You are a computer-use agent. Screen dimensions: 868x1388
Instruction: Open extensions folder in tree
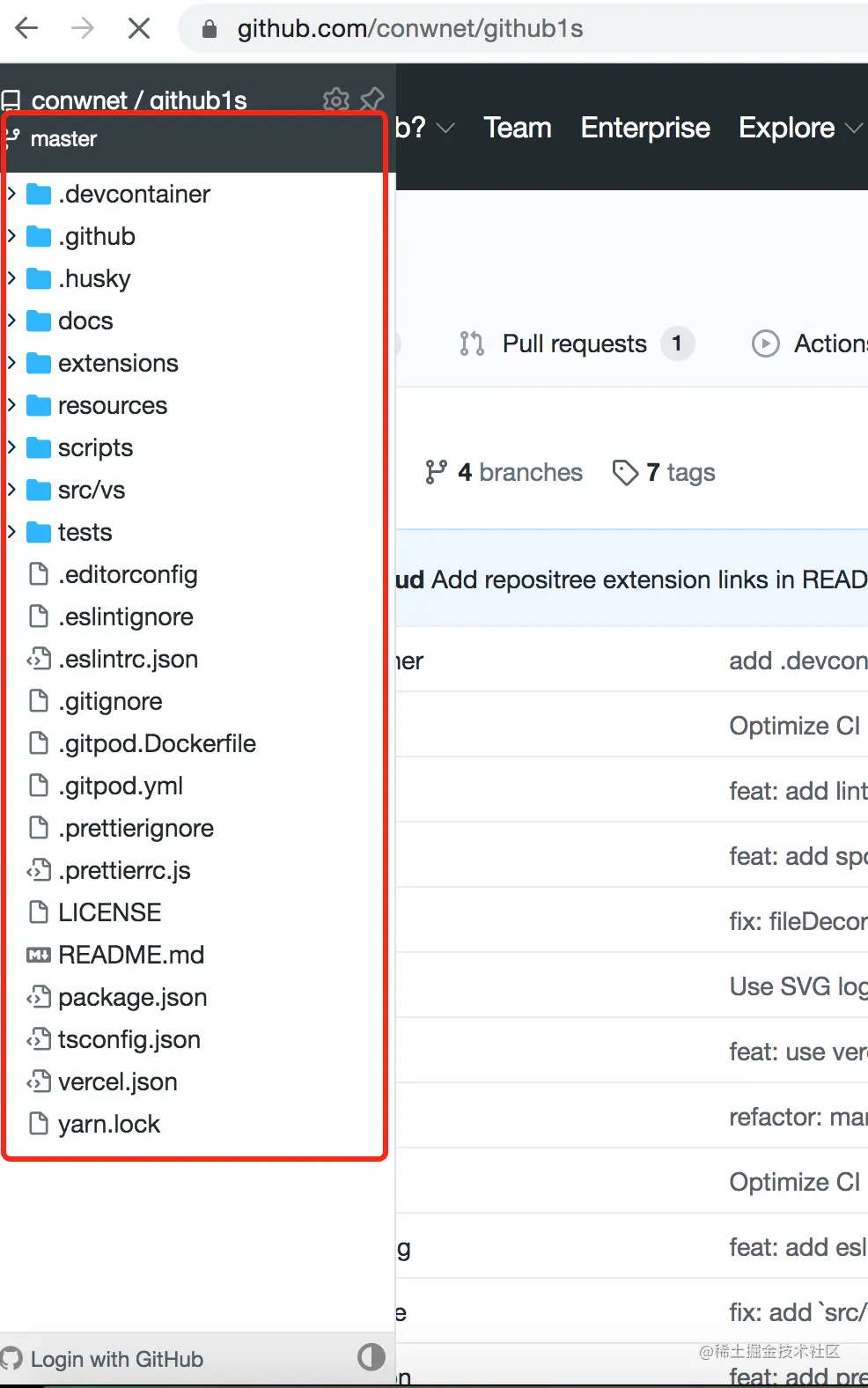118,363
